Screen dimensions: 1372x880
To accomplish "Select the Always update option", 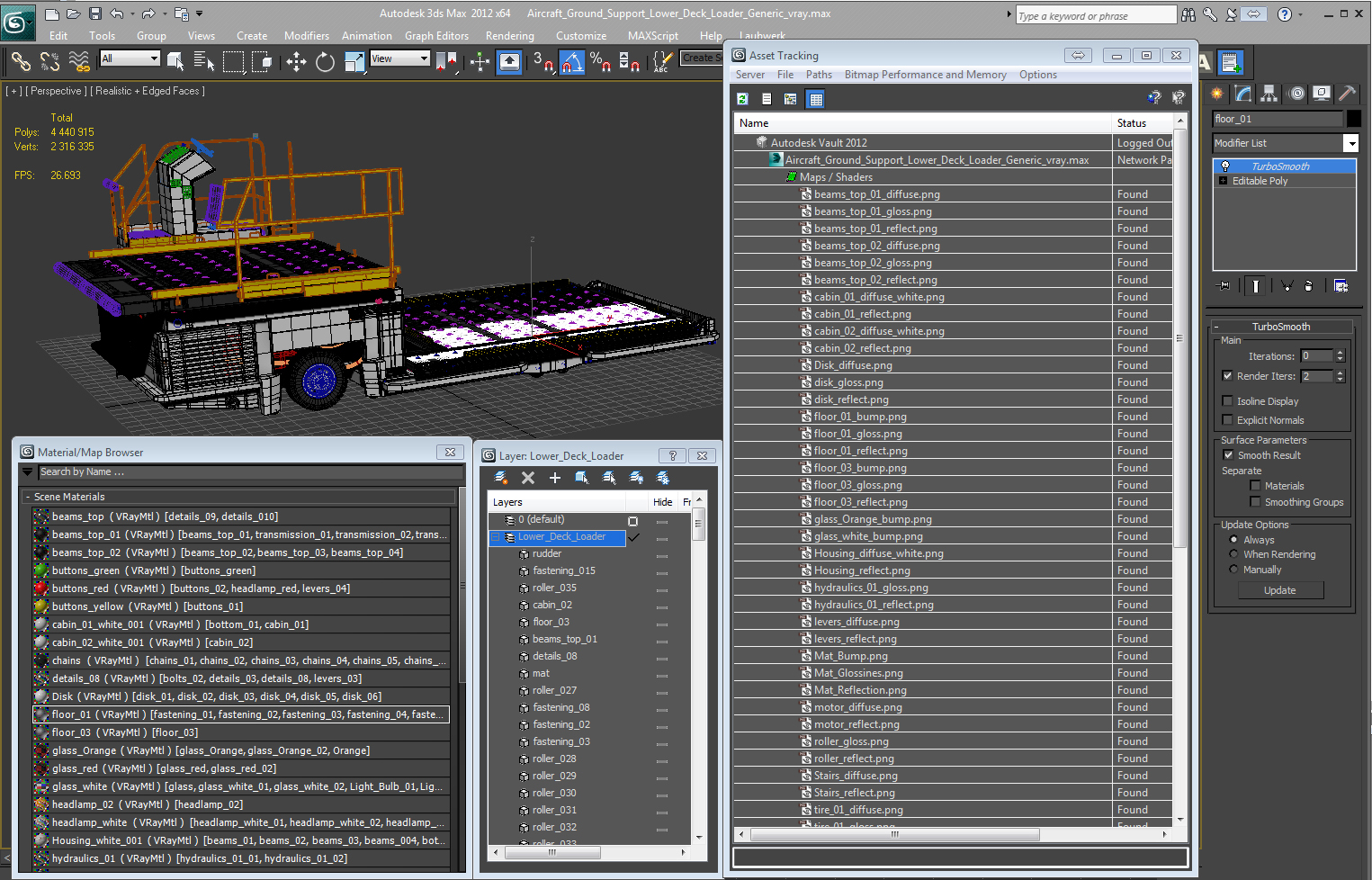I will [x=1233, y=540].
